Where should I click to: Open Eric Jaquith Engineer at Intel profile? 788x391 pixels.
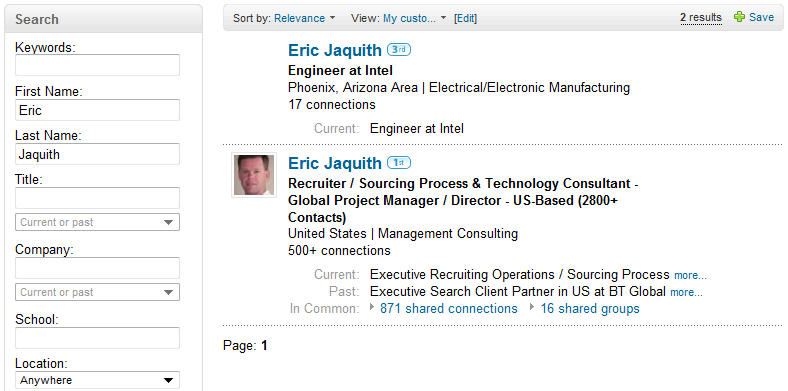335,50
